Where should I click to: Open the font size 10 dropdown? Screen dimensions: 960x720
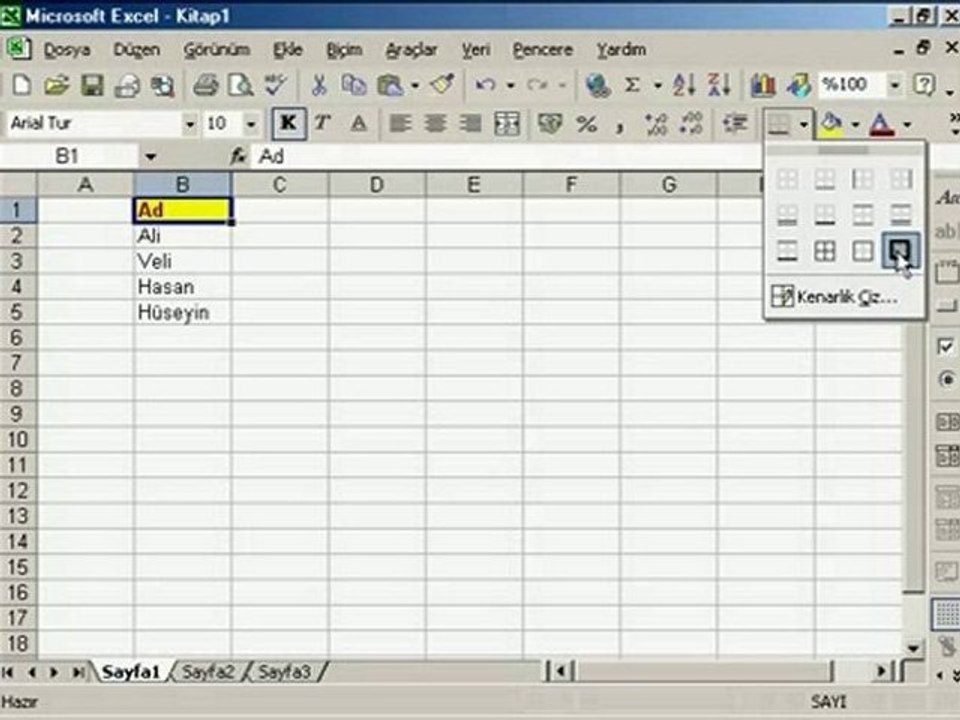(251, 125)
